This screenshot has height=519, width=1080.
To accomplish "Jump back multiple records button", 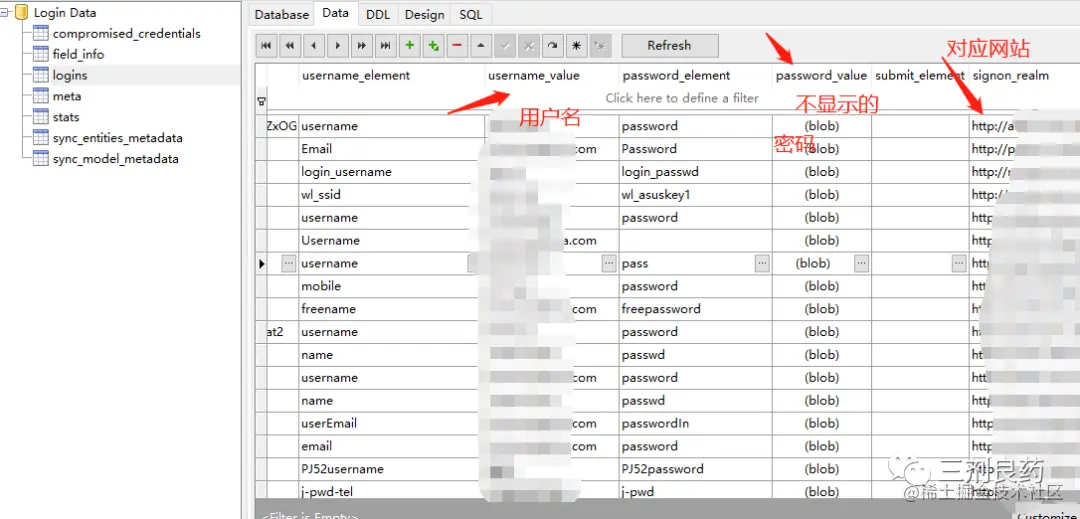I will pyautogui.click(x=290, y=45).
